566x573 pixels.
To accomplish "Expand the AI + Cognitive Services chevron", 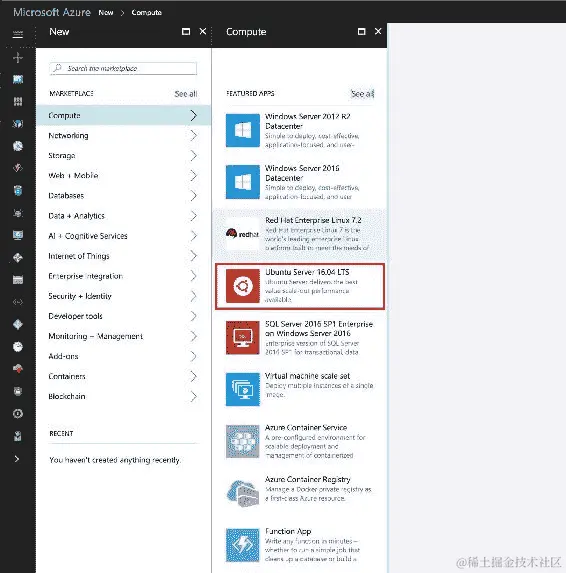I will pos(194,236).
